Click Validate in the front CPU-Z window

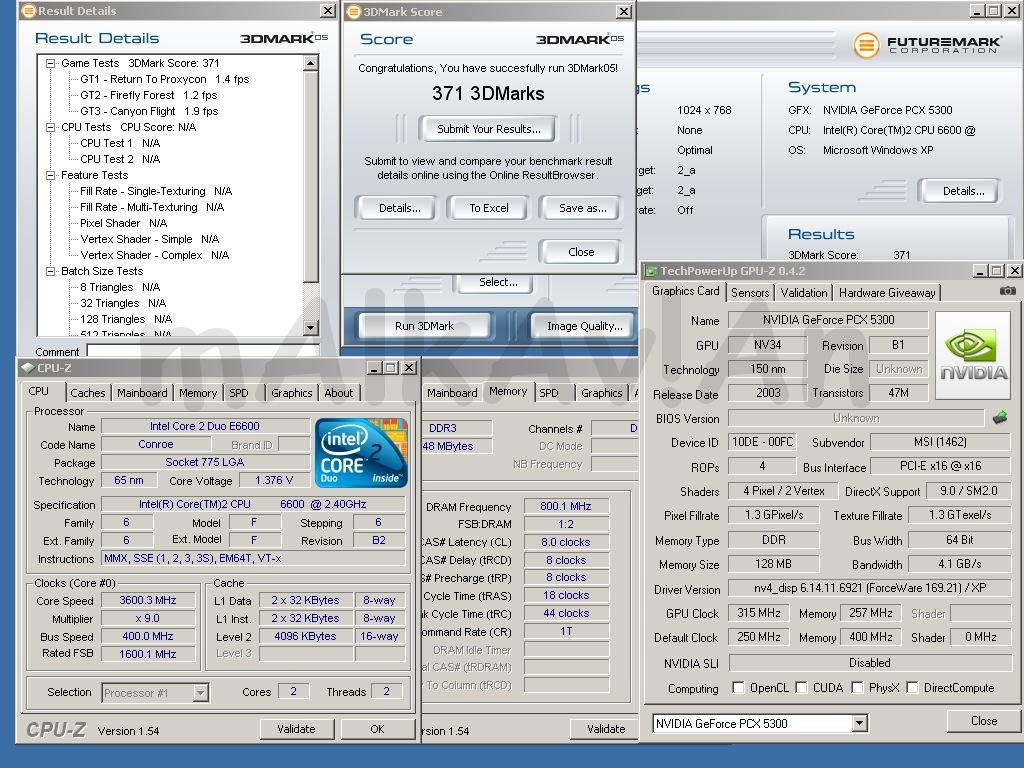click(x=296, y=729)
